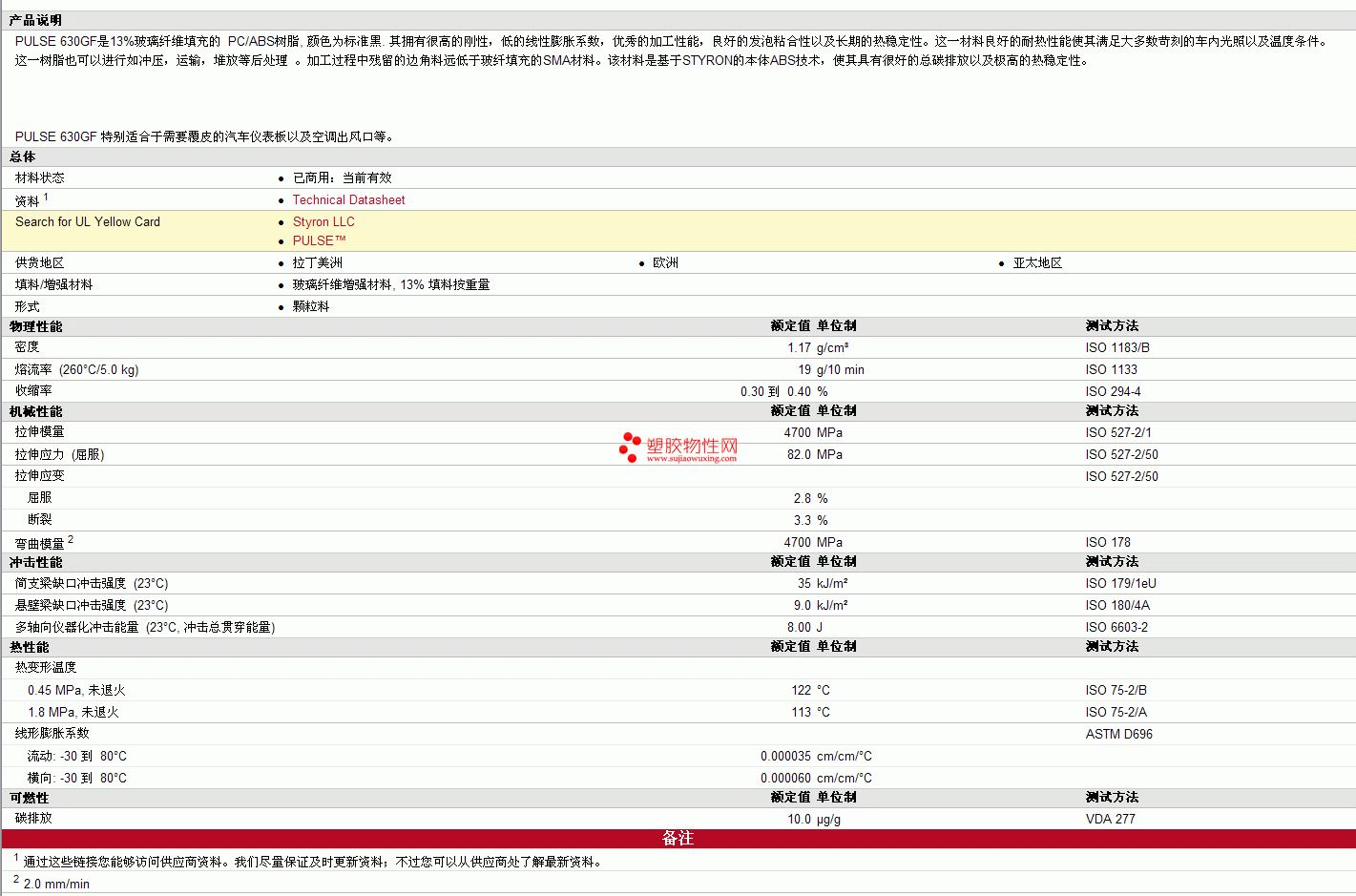Click the 拉伸应变 row label
This screenshot has height=896, width=1356.
(40, 476)
